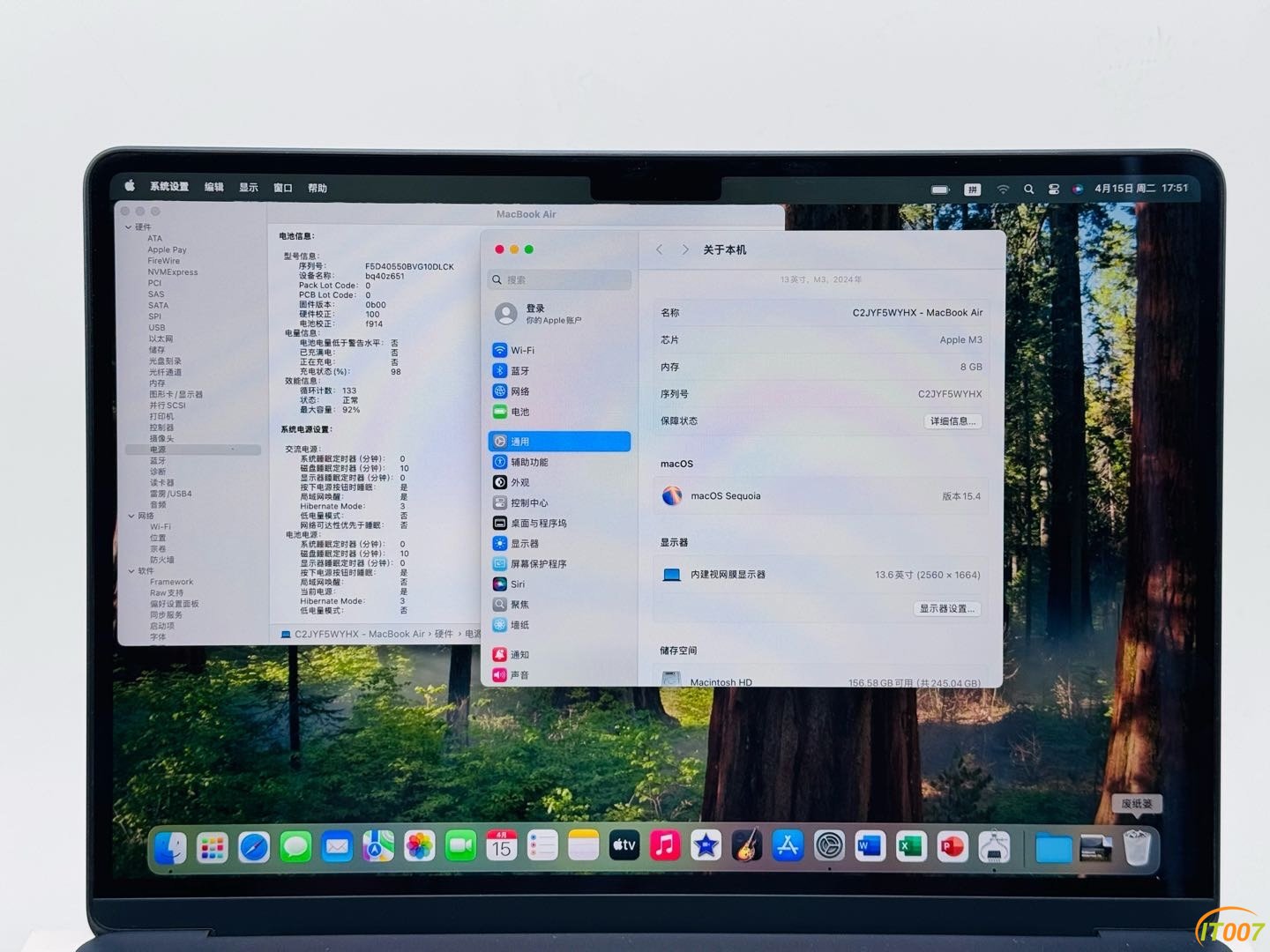Screen dimensions: 1270x952
Task: Open Spotlight search from the menu bar
Action: 1028,190
